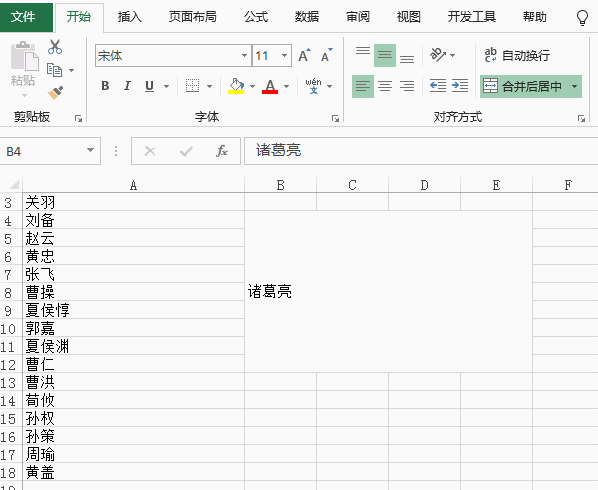Expand phonetic guide dropdown arrow
This screenshot has height=490, width=598.
(x=330, y=87)
